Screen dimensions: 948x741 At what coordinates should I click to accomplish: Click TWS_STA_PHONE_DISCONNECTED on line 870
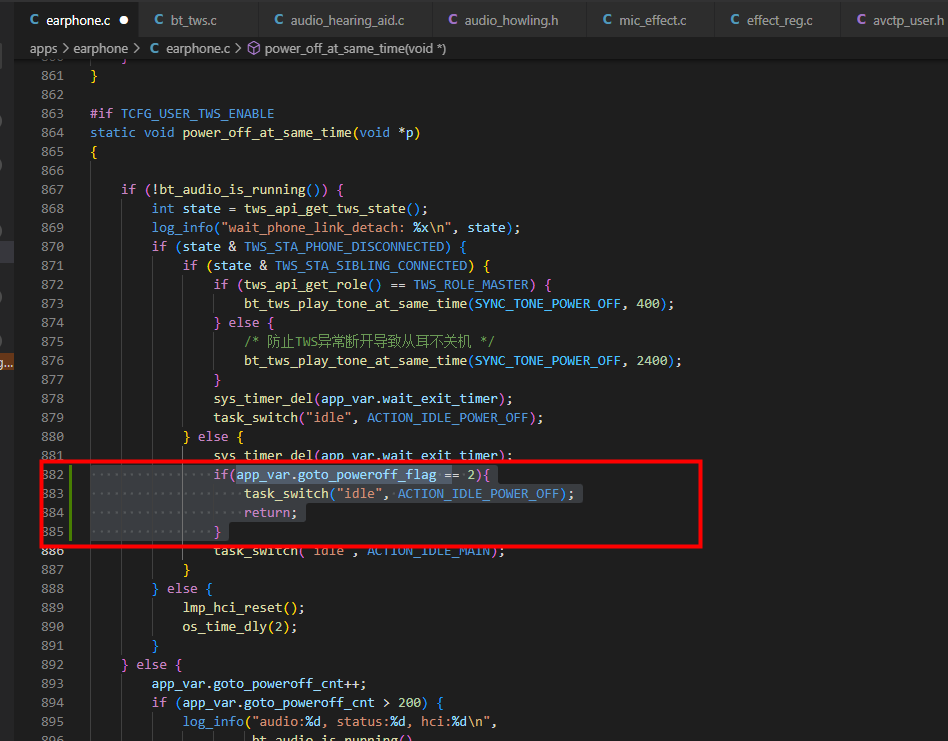[x=344, y=247]
